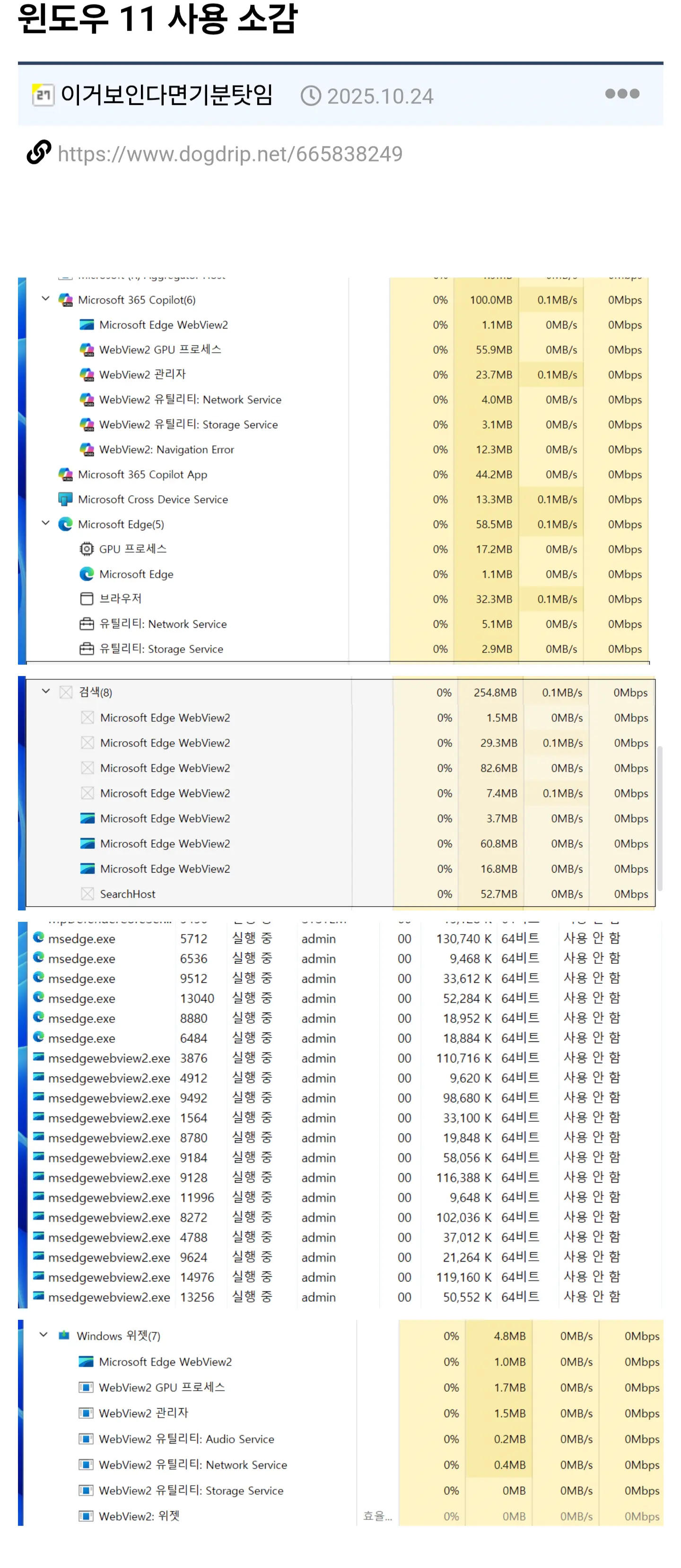The width and height of the screenshot is (681, 1568).
Task: Click the Windows 위젯(7) group icon
Action: (64, 1335)
